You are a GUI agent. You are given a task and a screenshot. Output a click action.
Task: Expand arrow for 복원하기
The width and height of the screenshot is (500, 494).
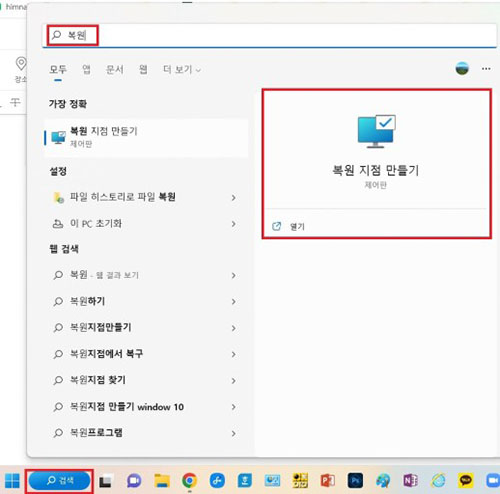[x=234, y=302]
